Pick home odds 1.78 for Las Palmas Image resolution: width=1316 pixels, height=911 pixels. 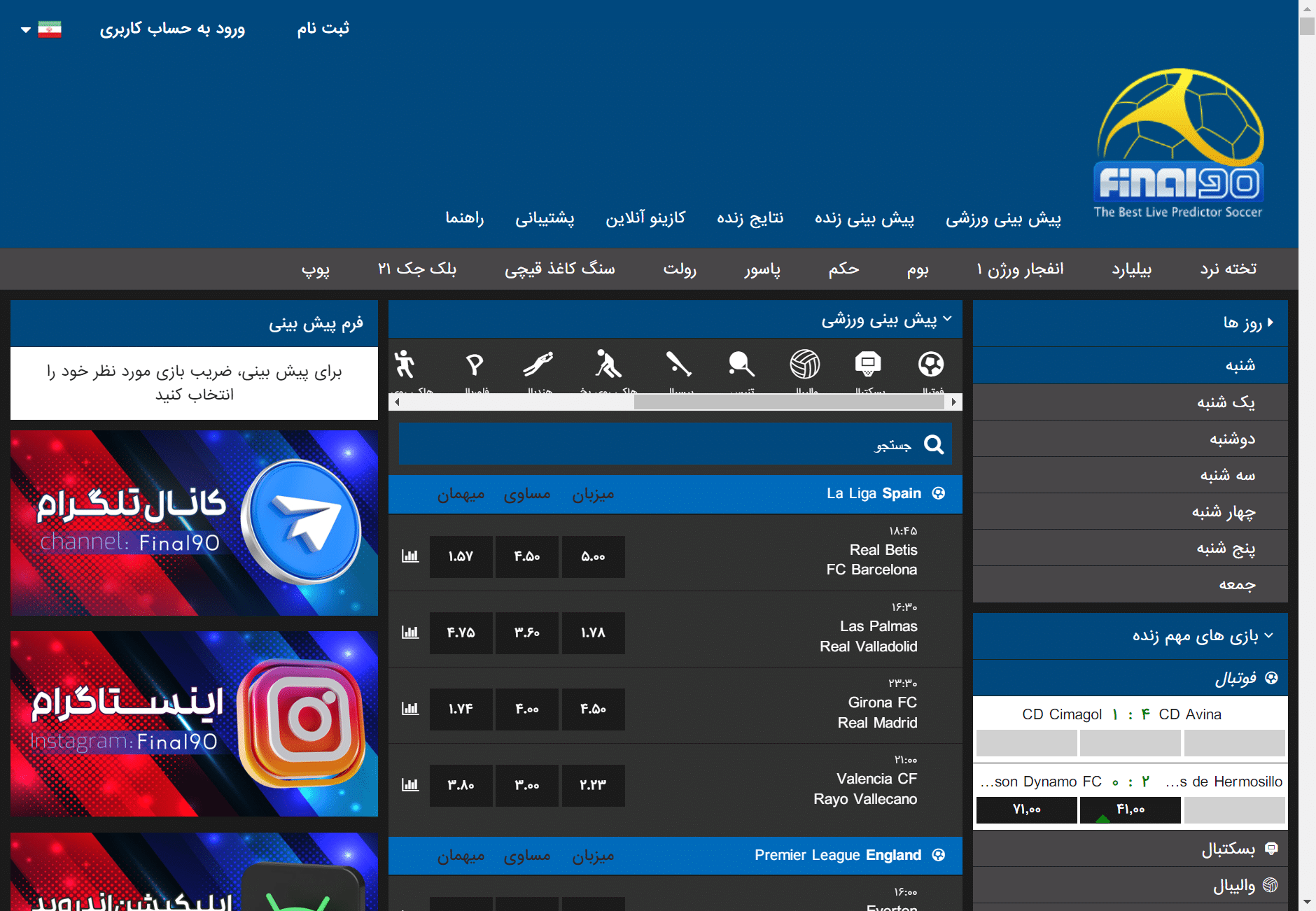tap(593, 633)
